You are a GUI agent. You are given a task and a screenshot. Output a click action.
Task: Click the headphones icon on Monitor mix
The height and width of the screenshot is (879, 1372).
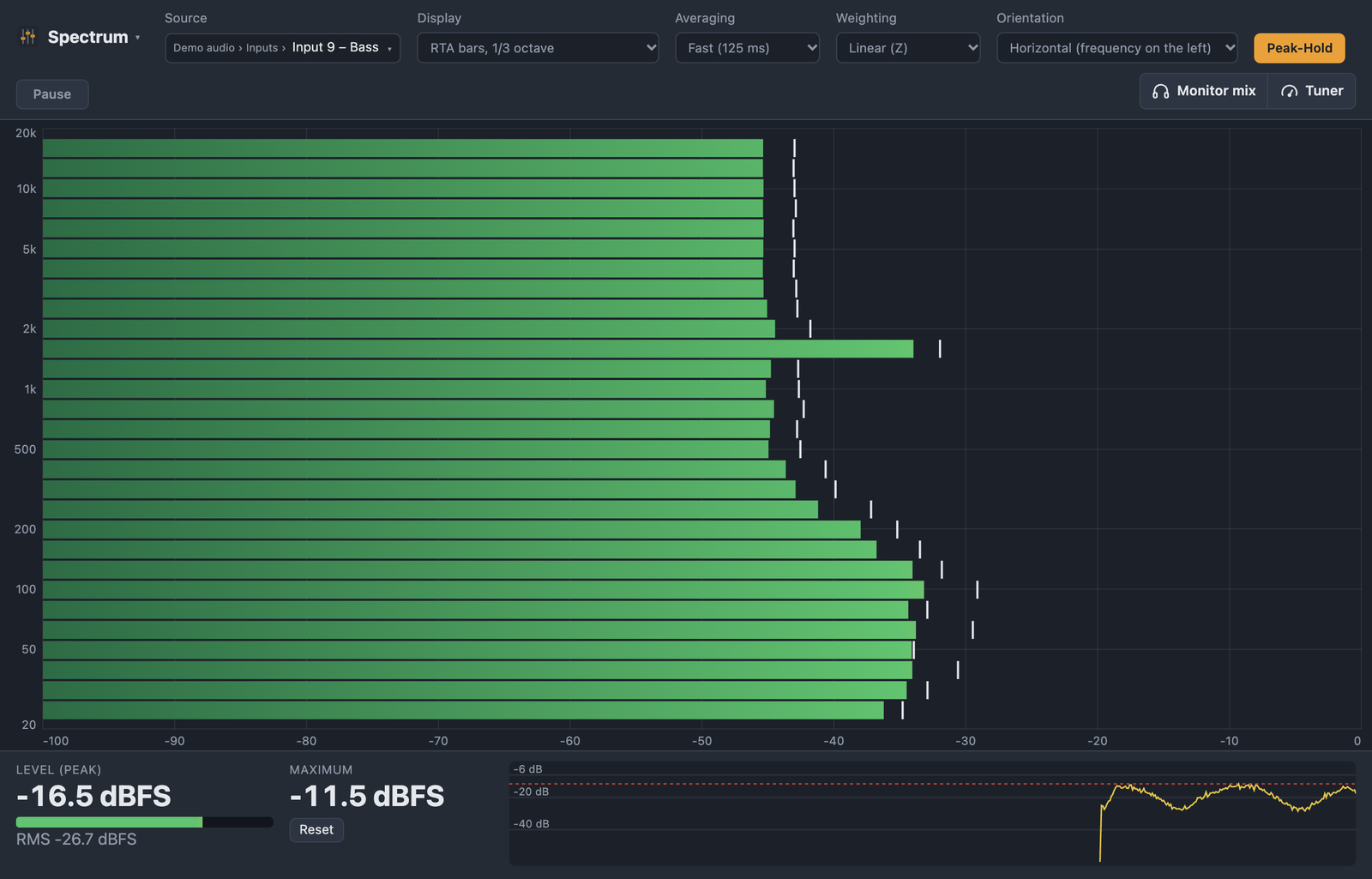[1160, 91]
